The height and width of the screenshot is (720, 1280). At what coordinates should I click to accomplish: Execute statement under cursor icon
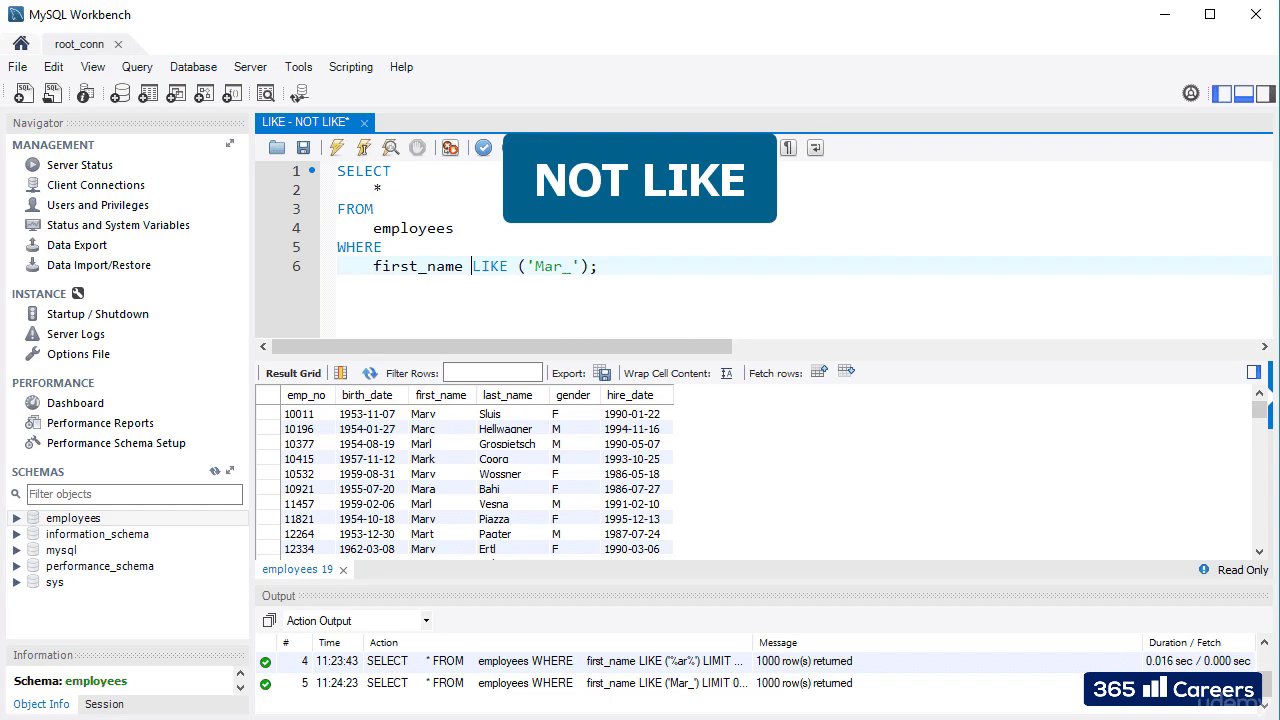[x=364, y=148]
